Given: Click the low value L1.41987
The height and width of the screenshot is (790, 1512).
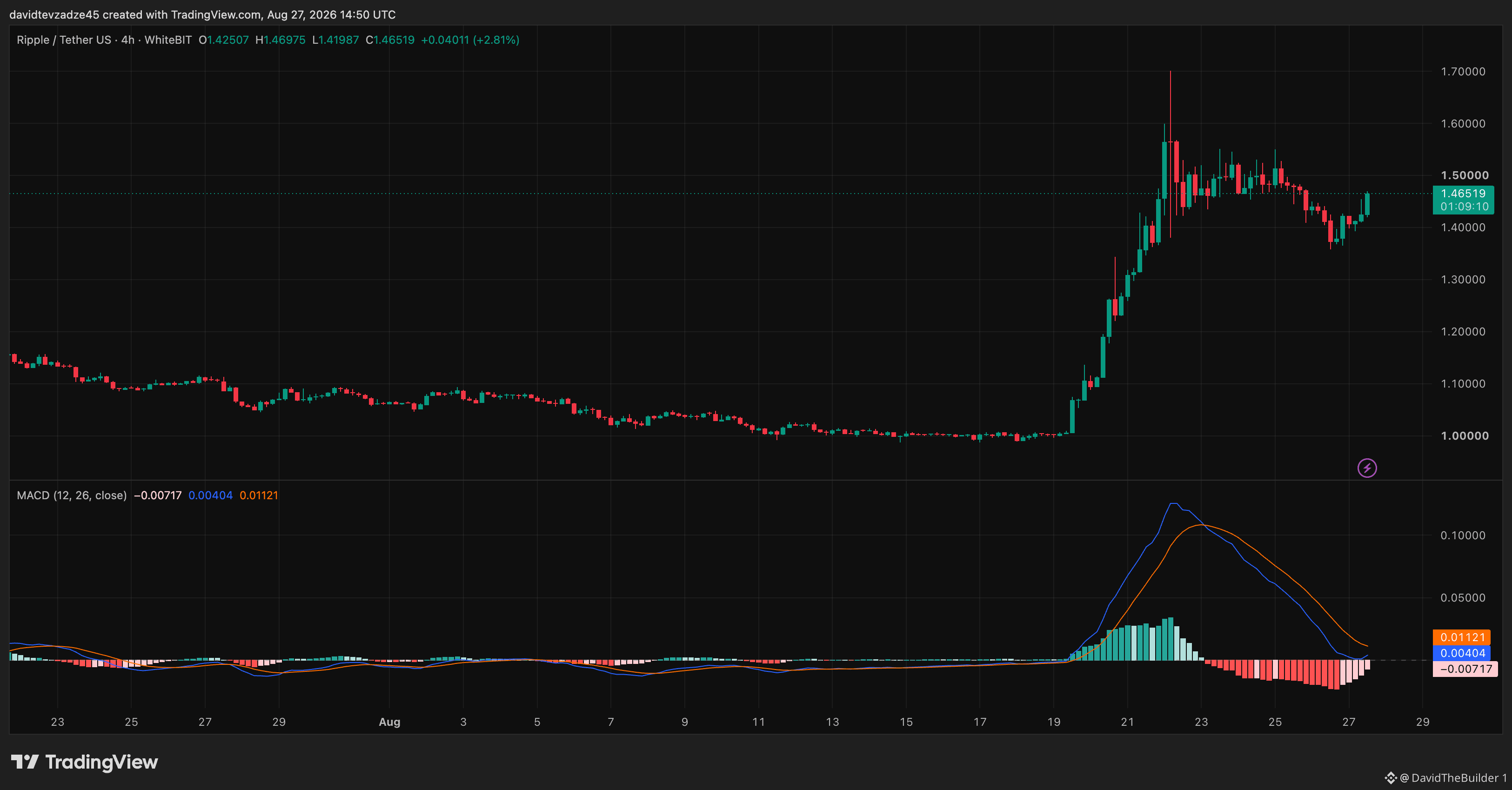Looking at the screenshot, I should (x=335, y=40).
